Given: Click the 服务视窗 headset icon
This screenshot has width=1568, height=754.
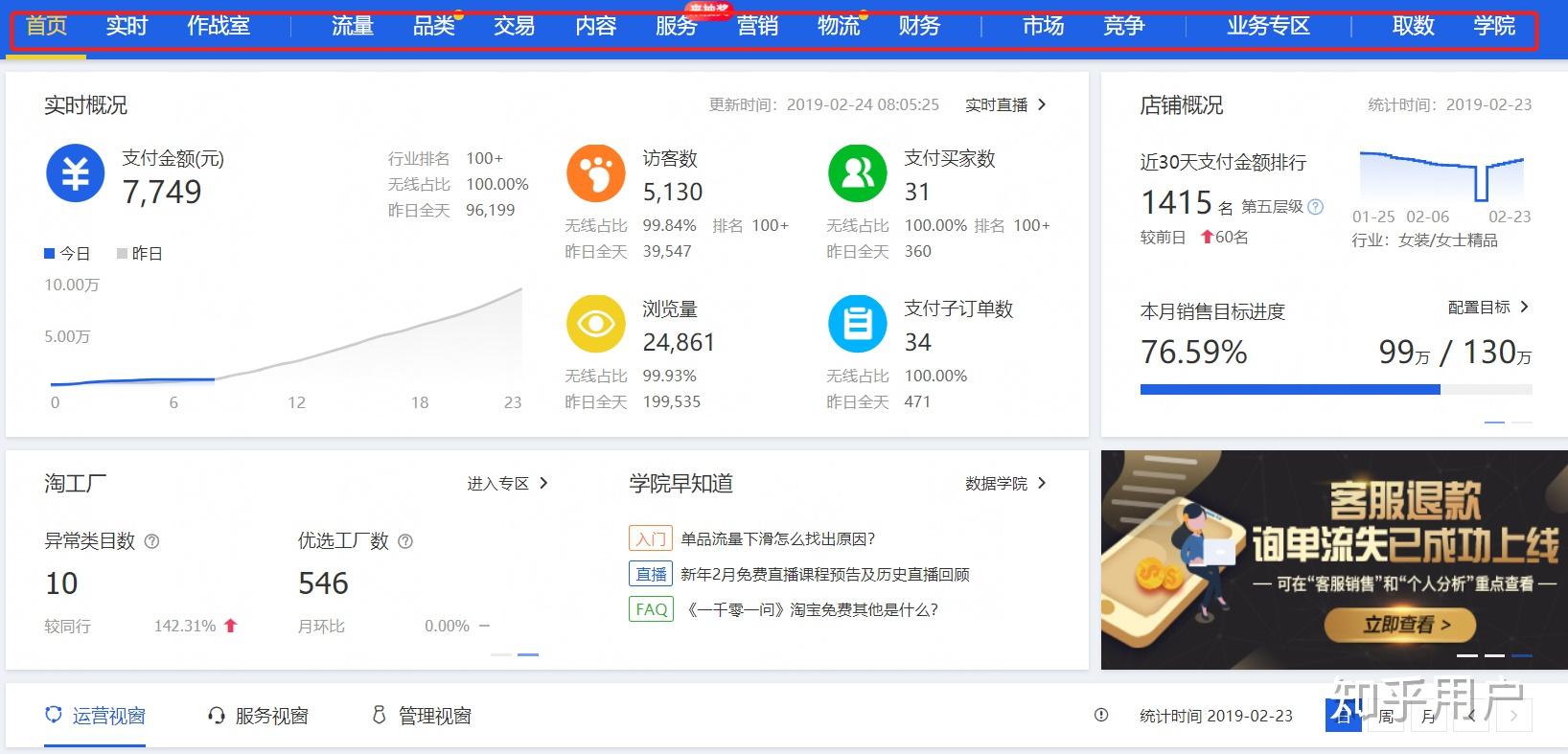Looking at the screenshot, I should click(x=217, y=715).
